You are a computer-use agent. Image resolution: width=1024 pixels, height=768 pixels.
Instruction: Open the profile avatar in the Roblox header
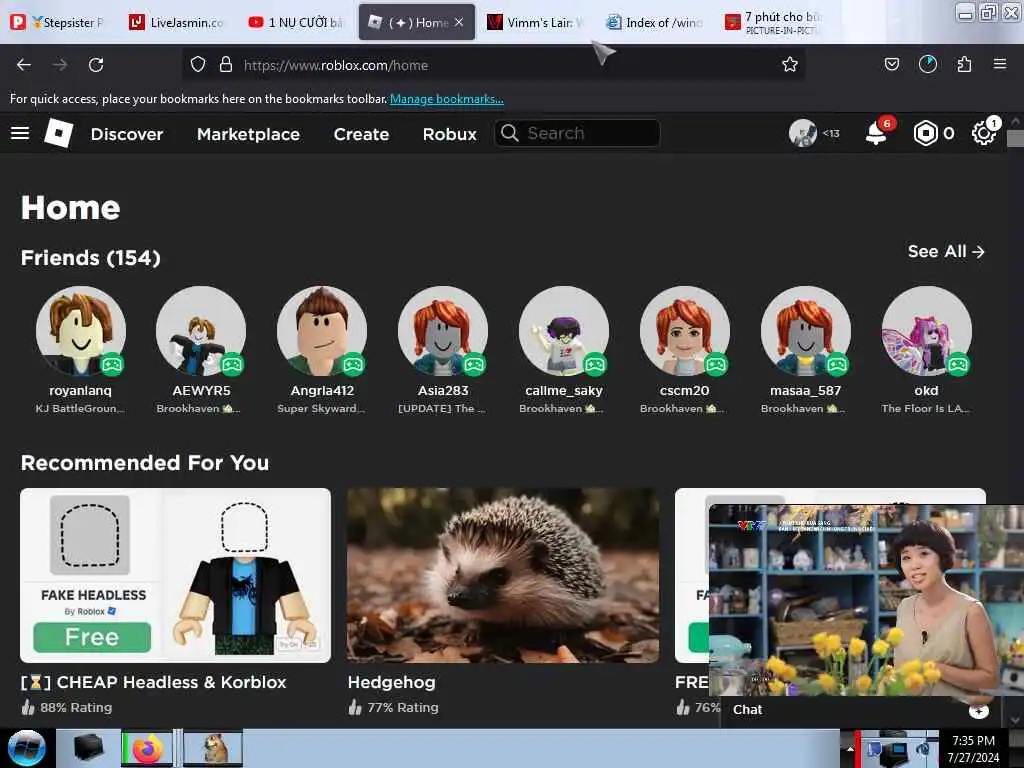coord(803,133)
